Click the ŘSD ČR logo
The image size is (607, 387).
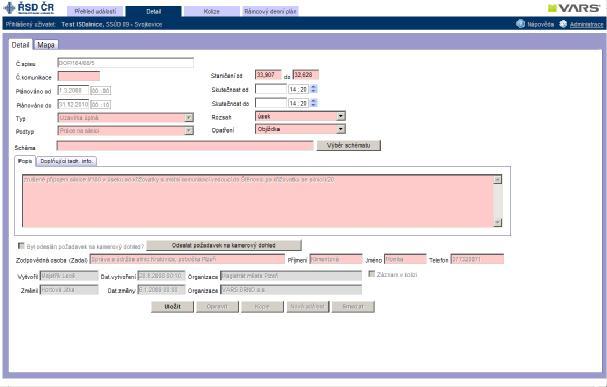29,8
